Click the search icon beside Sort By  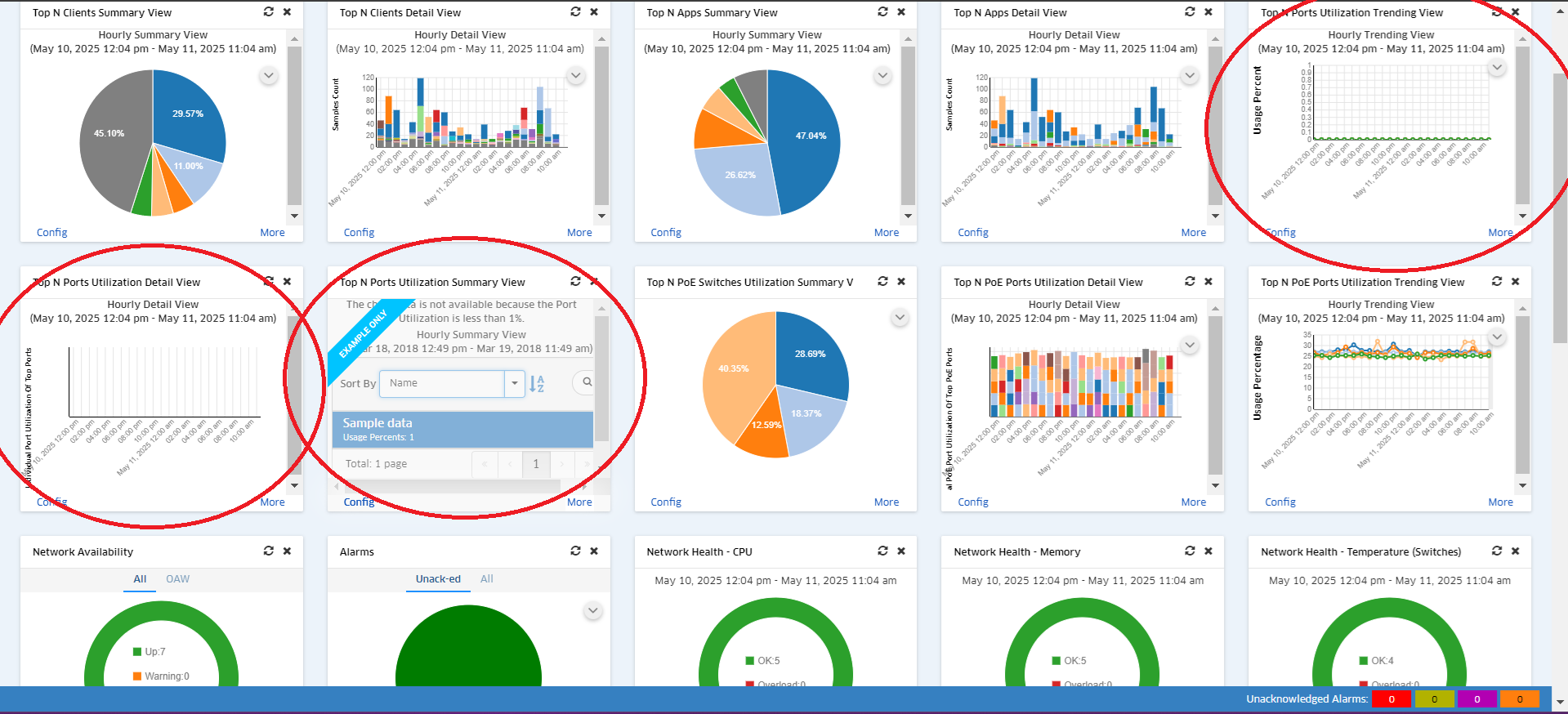tap(587, 382)
